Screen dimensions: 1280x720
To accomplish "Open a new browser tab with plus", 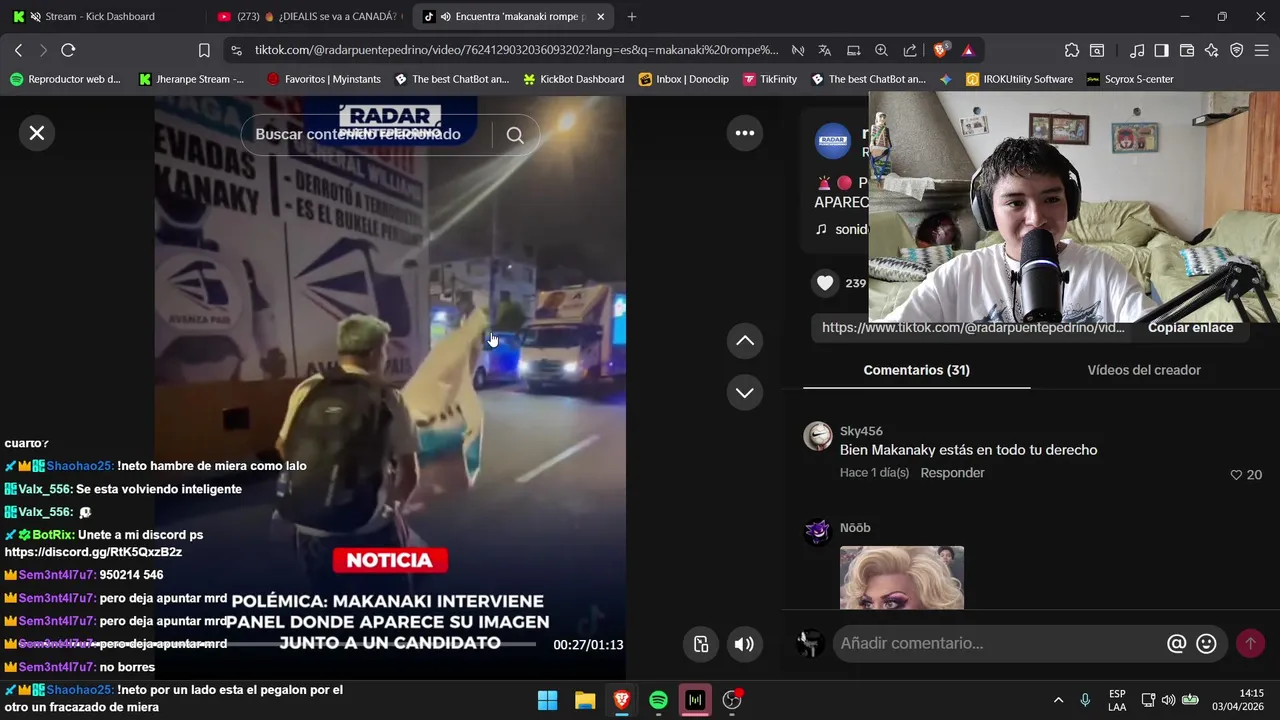I will 632,17.
